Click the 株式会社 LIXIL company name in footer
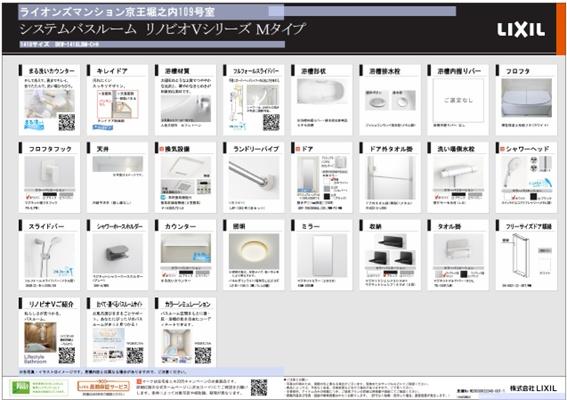Viewport: 567px width, 400px height. (x=533, y=388)
